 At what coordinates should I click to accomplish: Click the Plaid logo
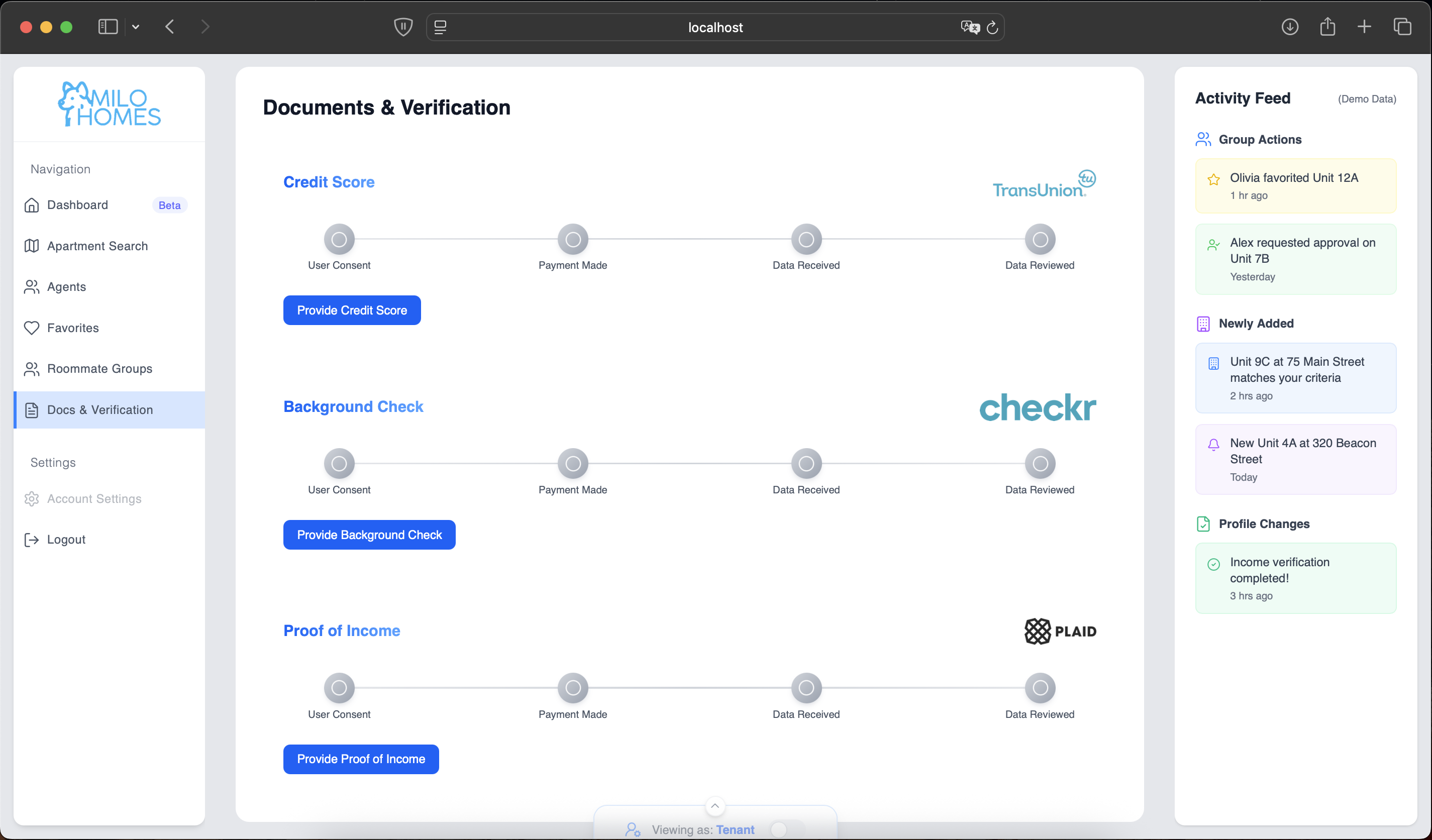1060,632
